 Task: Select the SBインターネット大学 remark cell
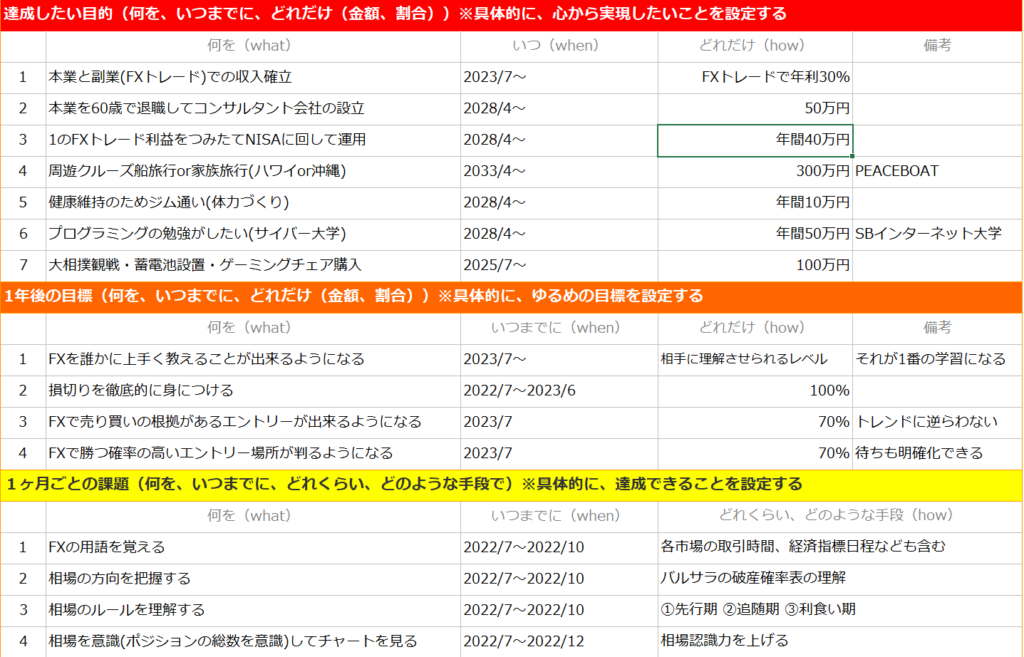pos(936,233)
